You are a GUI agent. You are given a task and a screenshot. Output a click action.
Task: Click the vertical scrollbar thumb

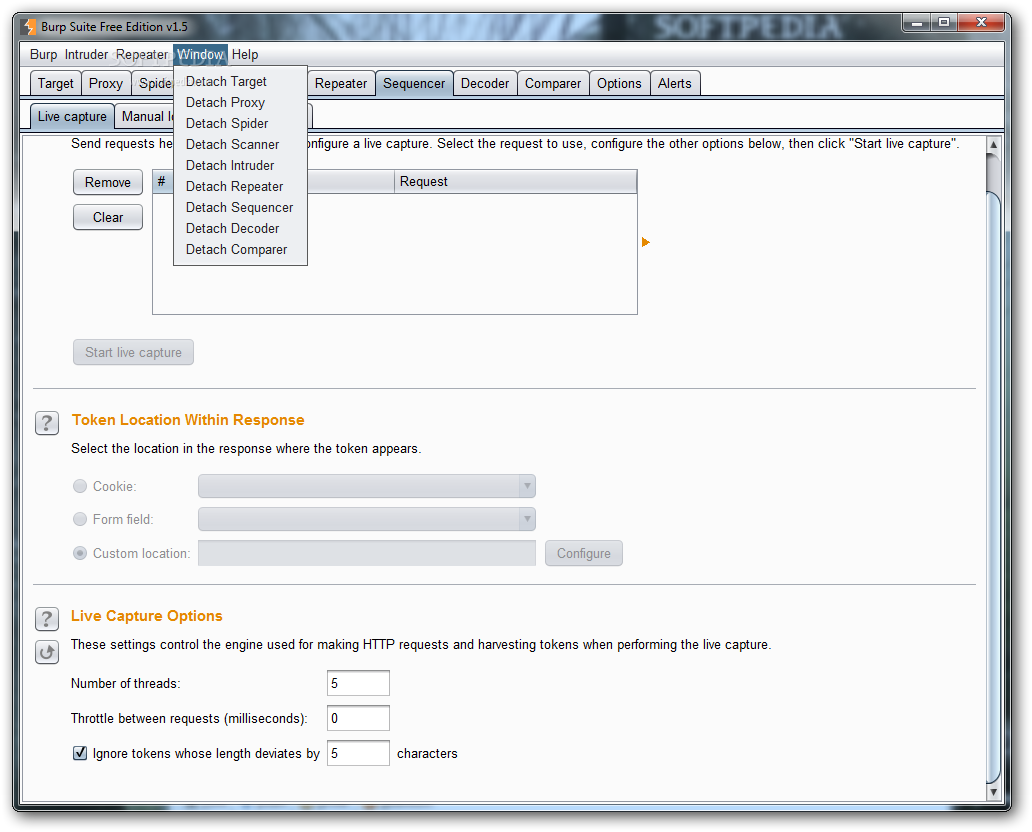pyautogui.click(x=994, y=487)
